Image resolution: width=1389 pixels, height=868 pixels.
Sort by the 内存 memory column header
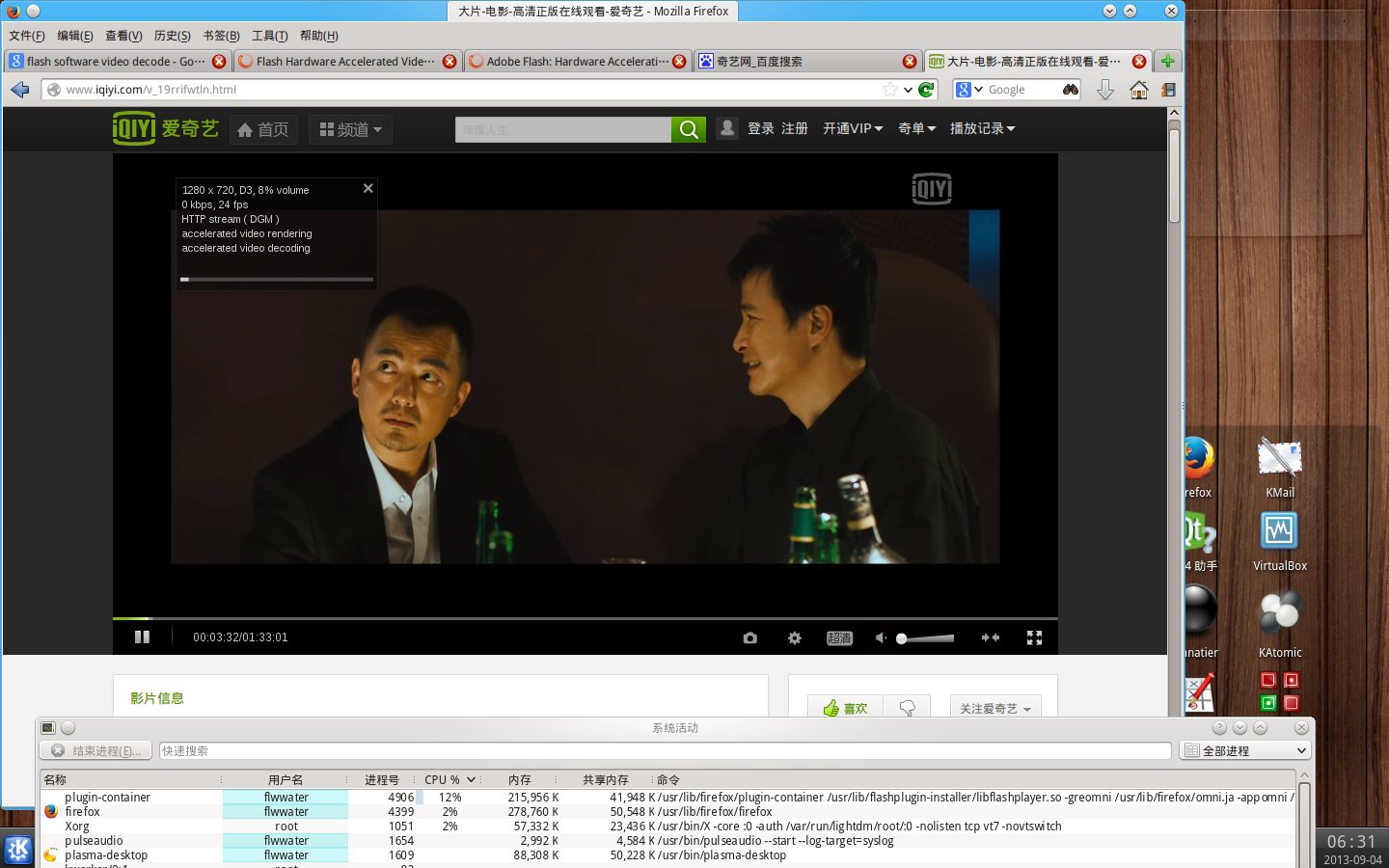point(520,779)
